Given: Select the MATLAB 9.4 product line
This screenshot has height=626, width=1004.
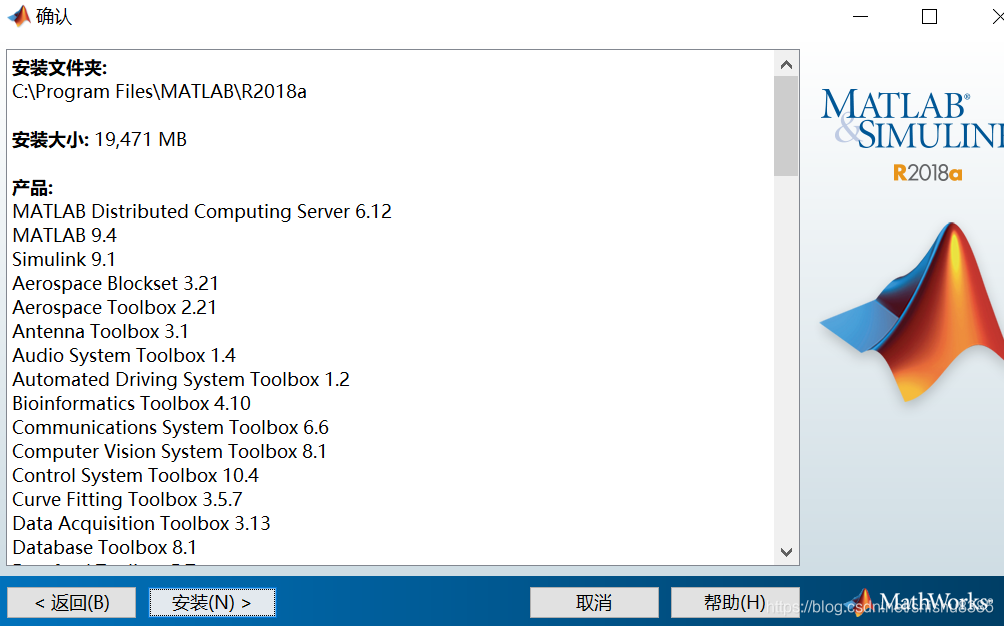Looking at the screenshot, I should coord(65,236).
